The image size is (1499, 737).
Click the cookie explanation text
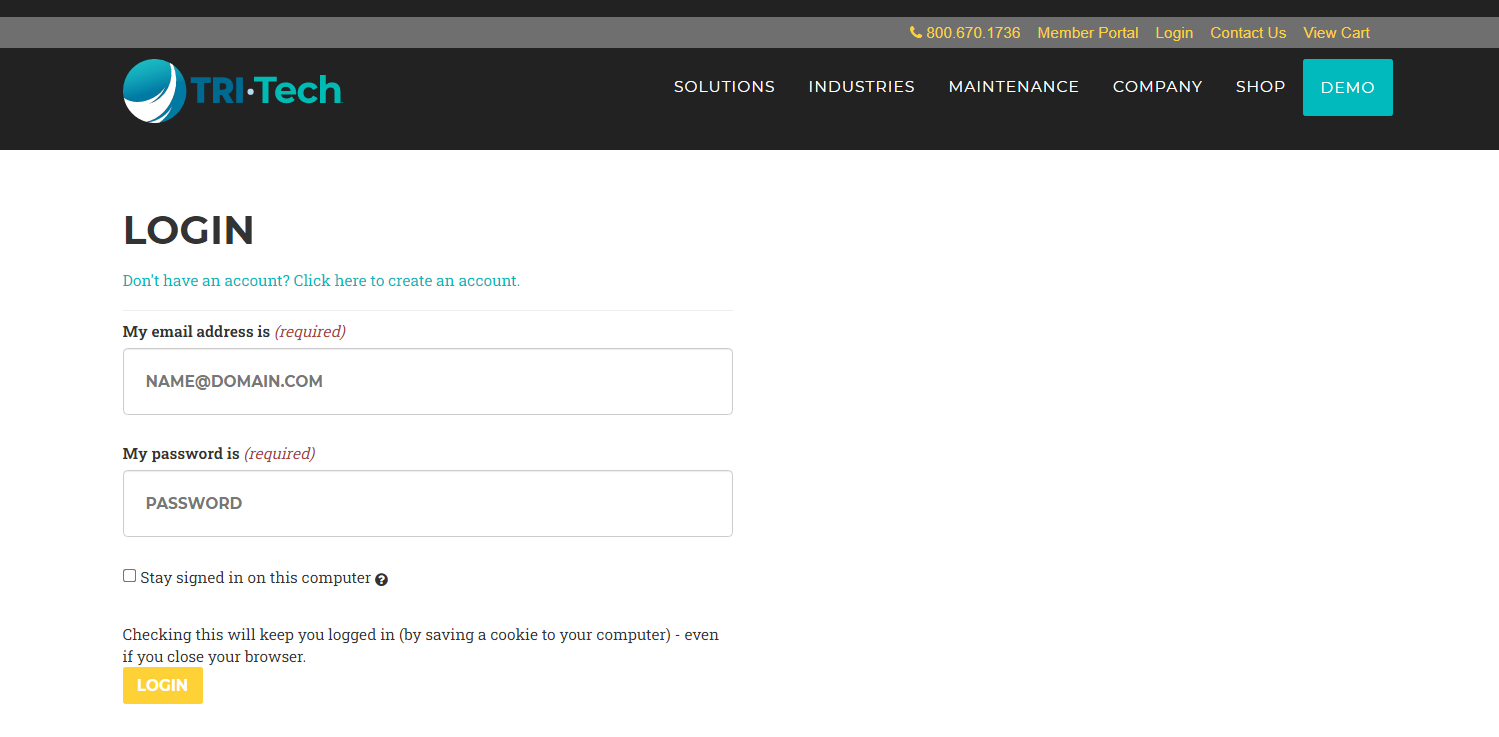click(x=420, y=646)
